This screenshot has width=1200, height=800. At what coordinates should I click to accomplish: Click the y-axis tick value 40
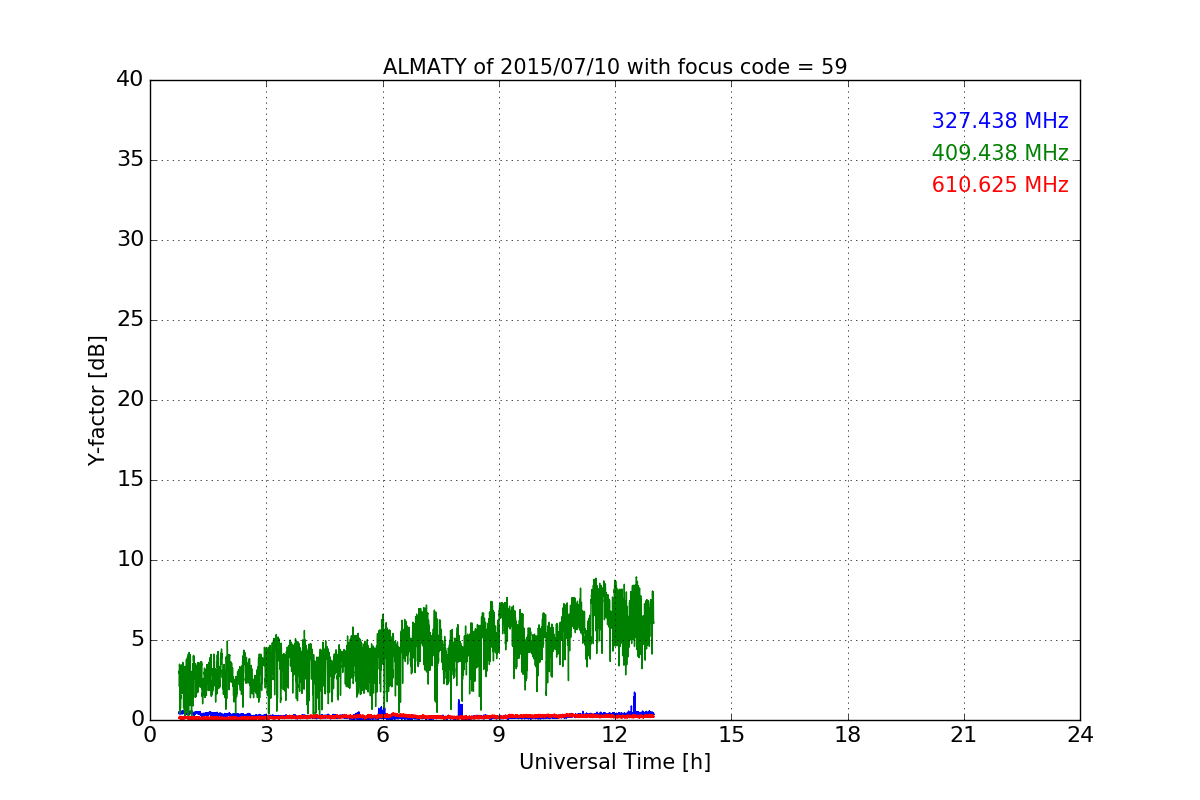pyautogui.click(x=130, y=80)
